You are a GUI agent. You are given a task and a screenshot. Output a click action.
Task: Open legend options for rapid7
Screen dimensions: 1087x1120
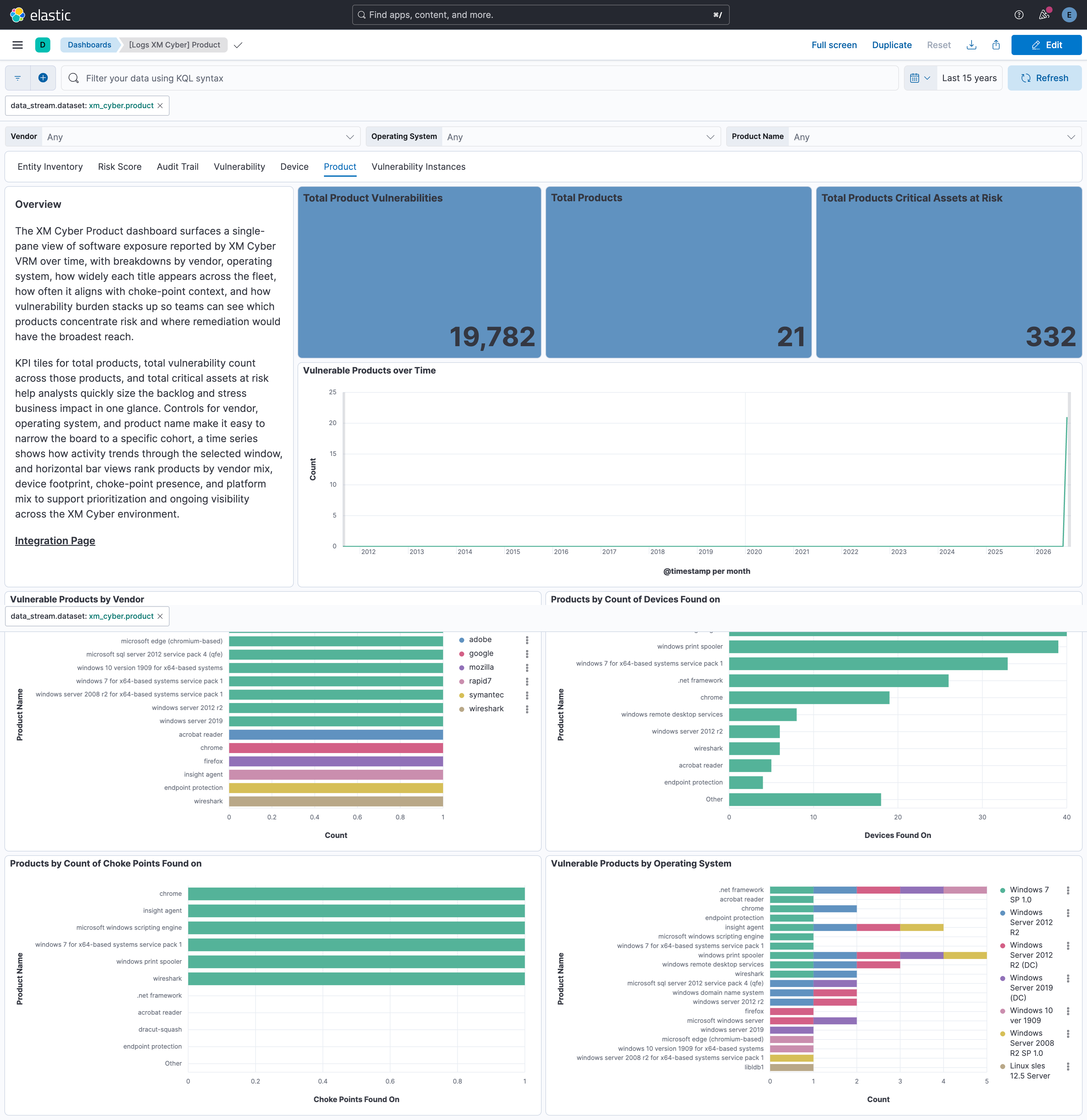point(527,681)
